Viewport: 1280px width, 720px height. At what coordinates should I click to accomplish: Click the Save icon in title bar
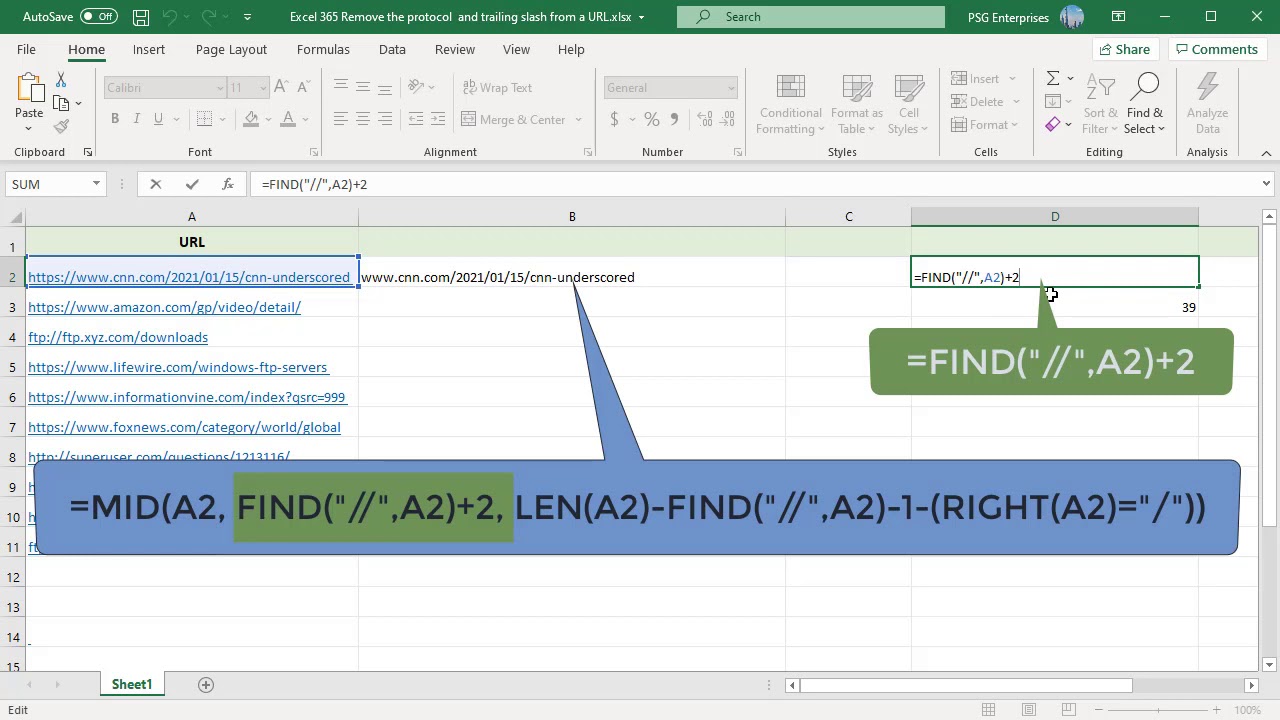(141, 17)
